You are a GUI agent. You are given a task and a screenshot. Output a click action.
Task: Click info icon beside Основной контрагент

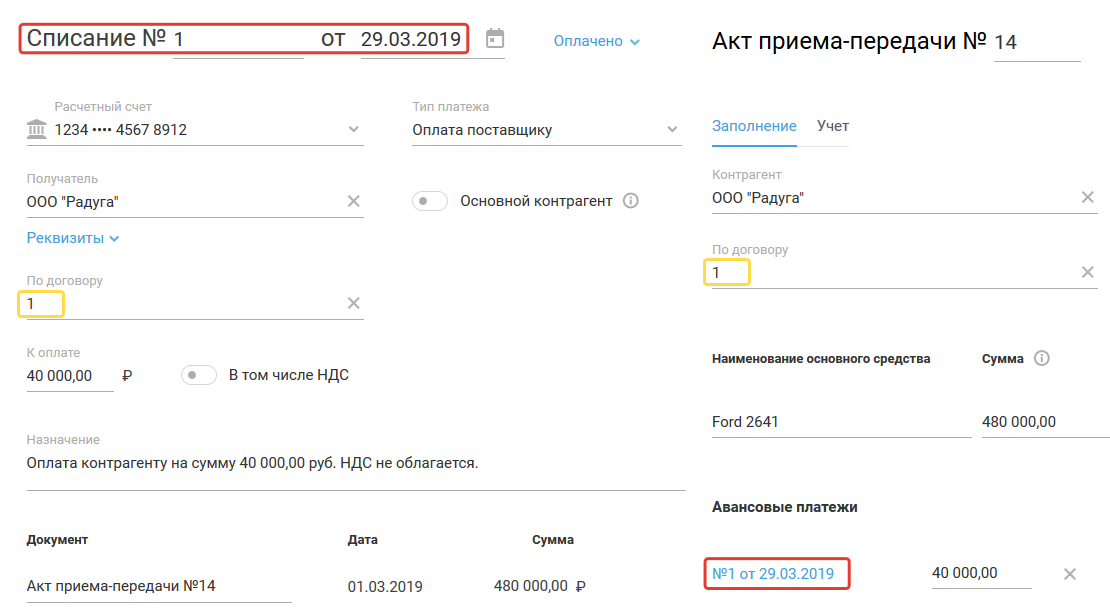[630, 201]
